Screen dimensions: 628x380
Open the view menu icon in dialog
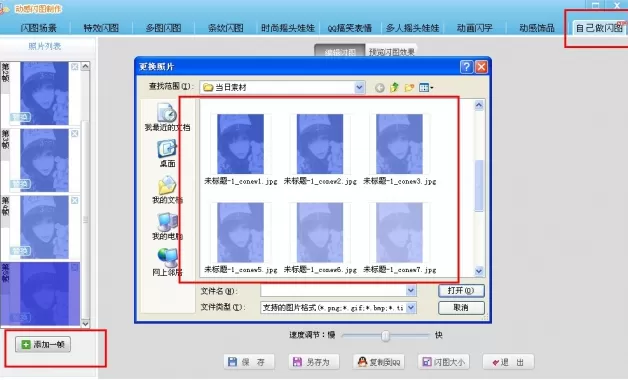[x=426, y=87]
